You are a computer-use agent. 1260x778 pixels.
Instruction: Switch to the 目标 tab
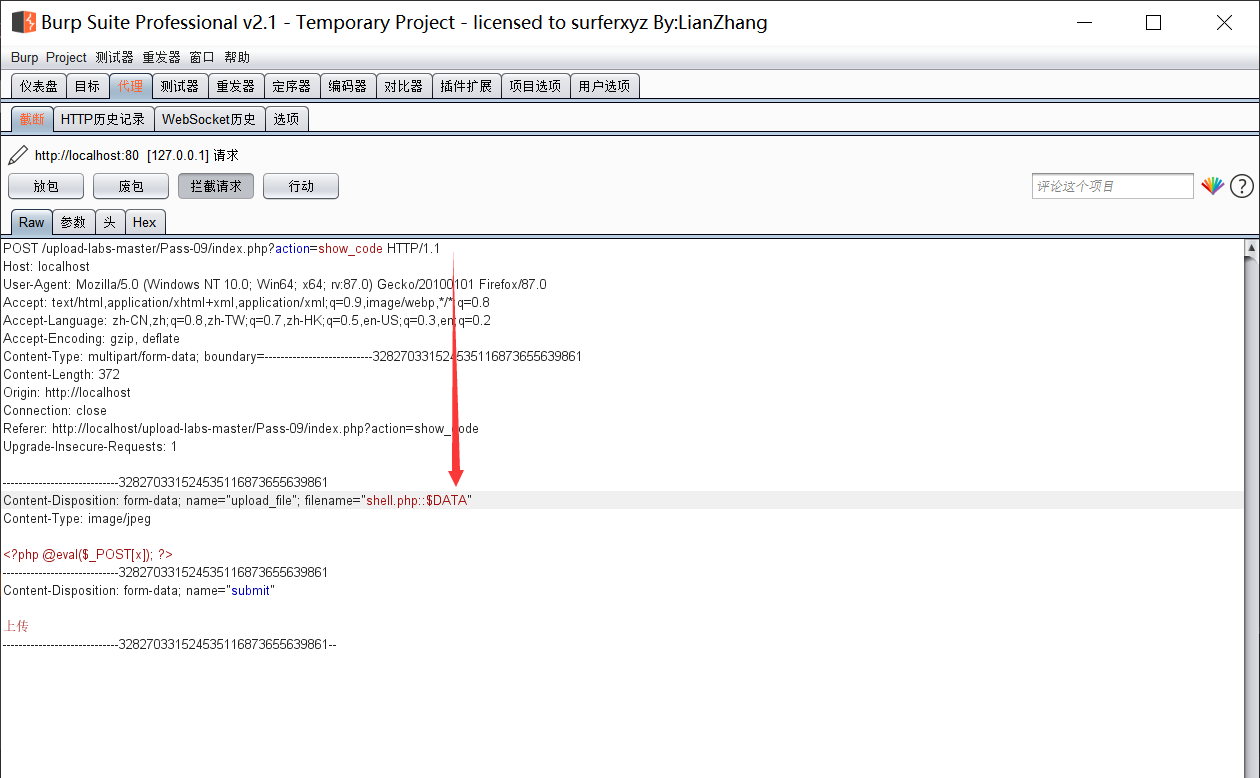(87, 86)
